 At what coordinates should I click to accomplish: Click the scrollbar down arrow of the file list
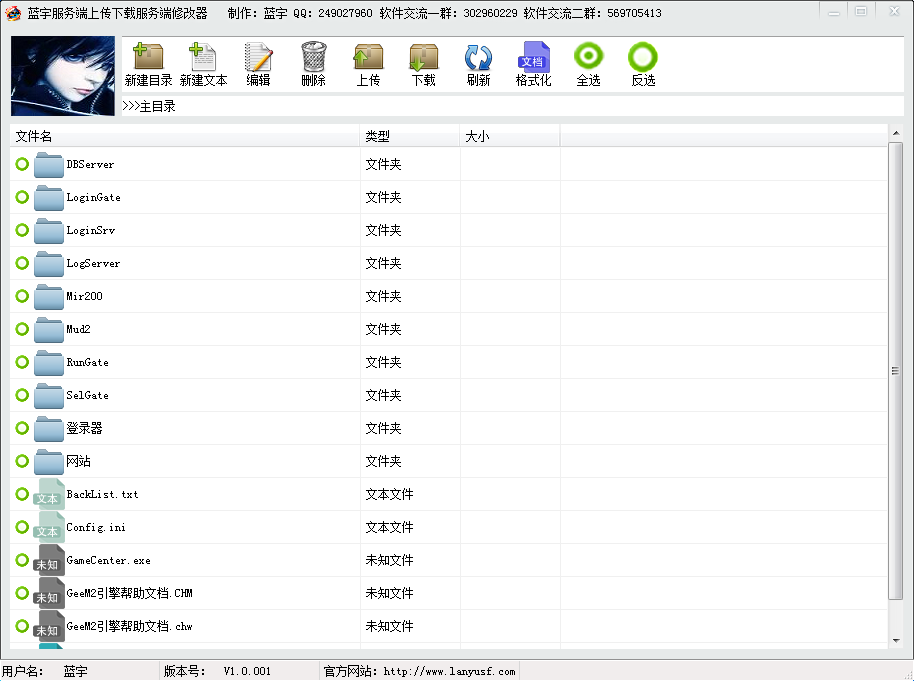pyautogui.click(x=895, y=640)
